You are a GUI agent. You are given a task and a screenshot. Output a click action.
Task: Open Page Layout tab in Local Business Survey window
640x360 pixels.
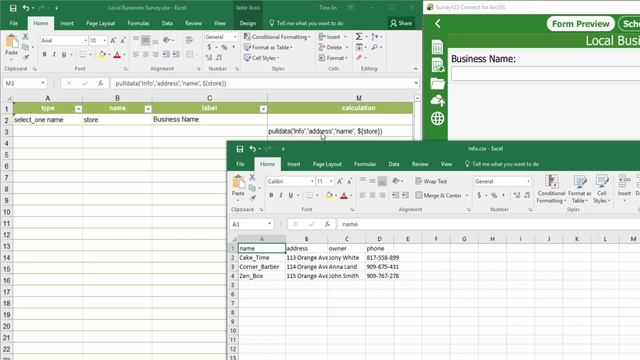(100, 23)
